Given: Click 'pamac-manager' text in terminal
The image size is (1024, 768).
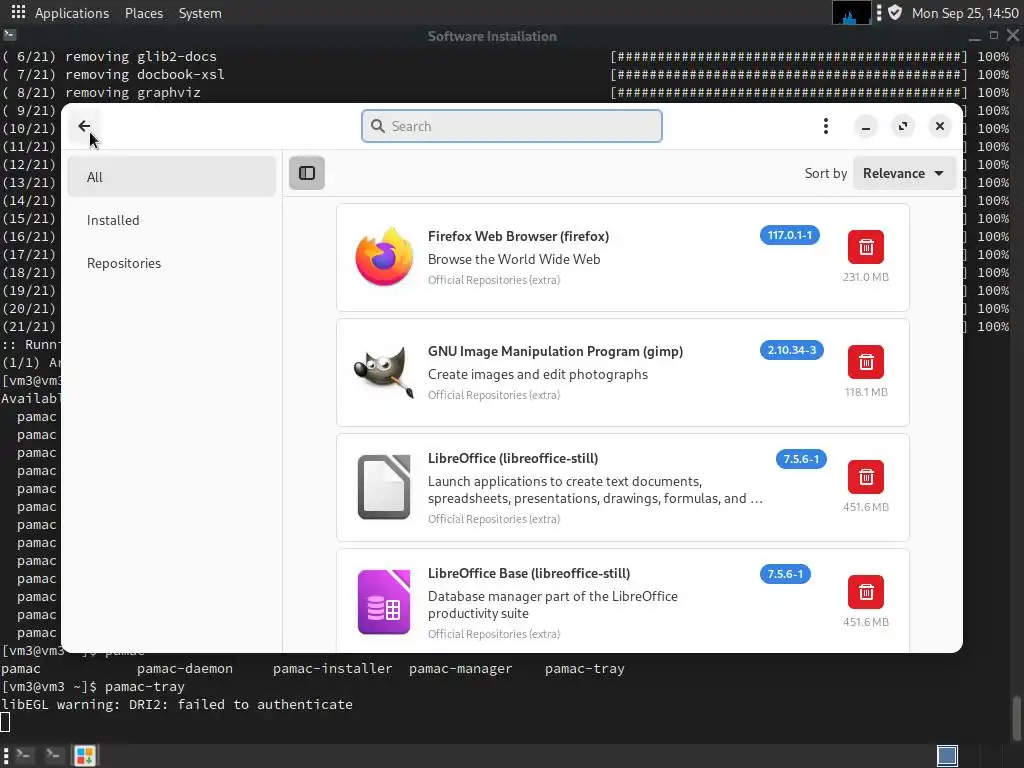Looking at the screenshot, I should tap(460, 669).
